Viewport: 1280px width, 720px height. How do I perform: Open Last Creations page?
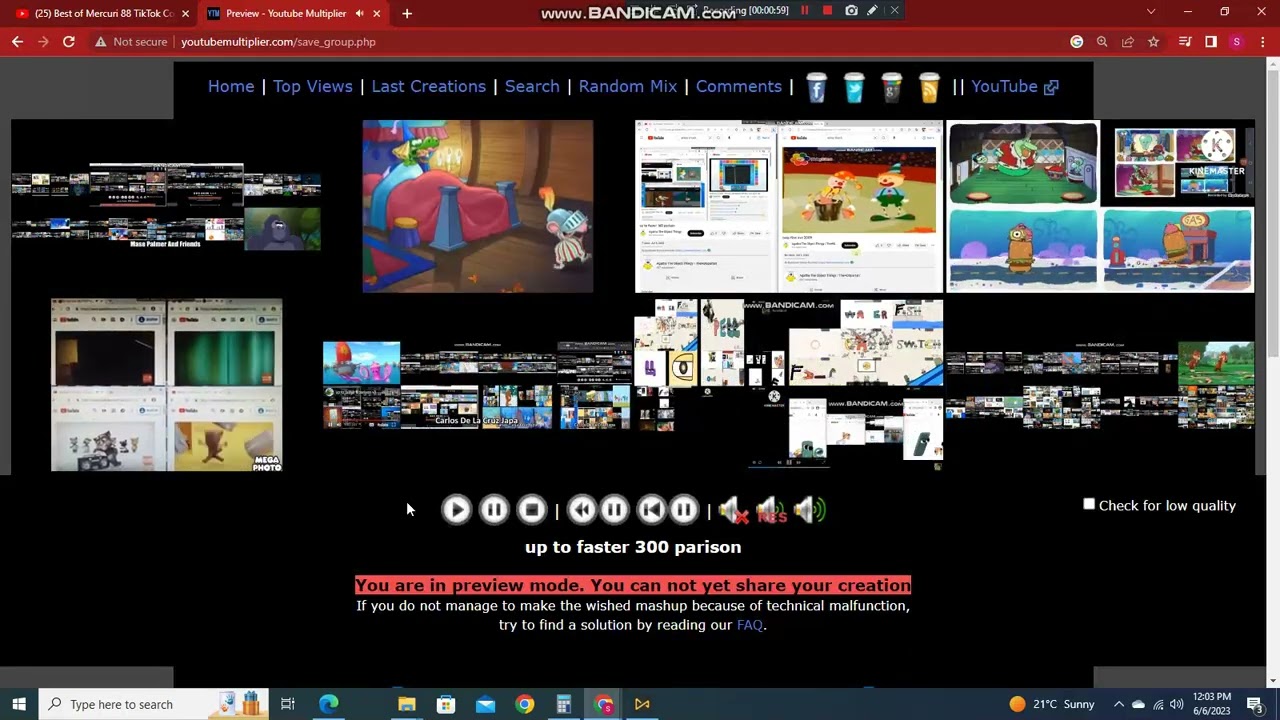[x=428, y=86]
